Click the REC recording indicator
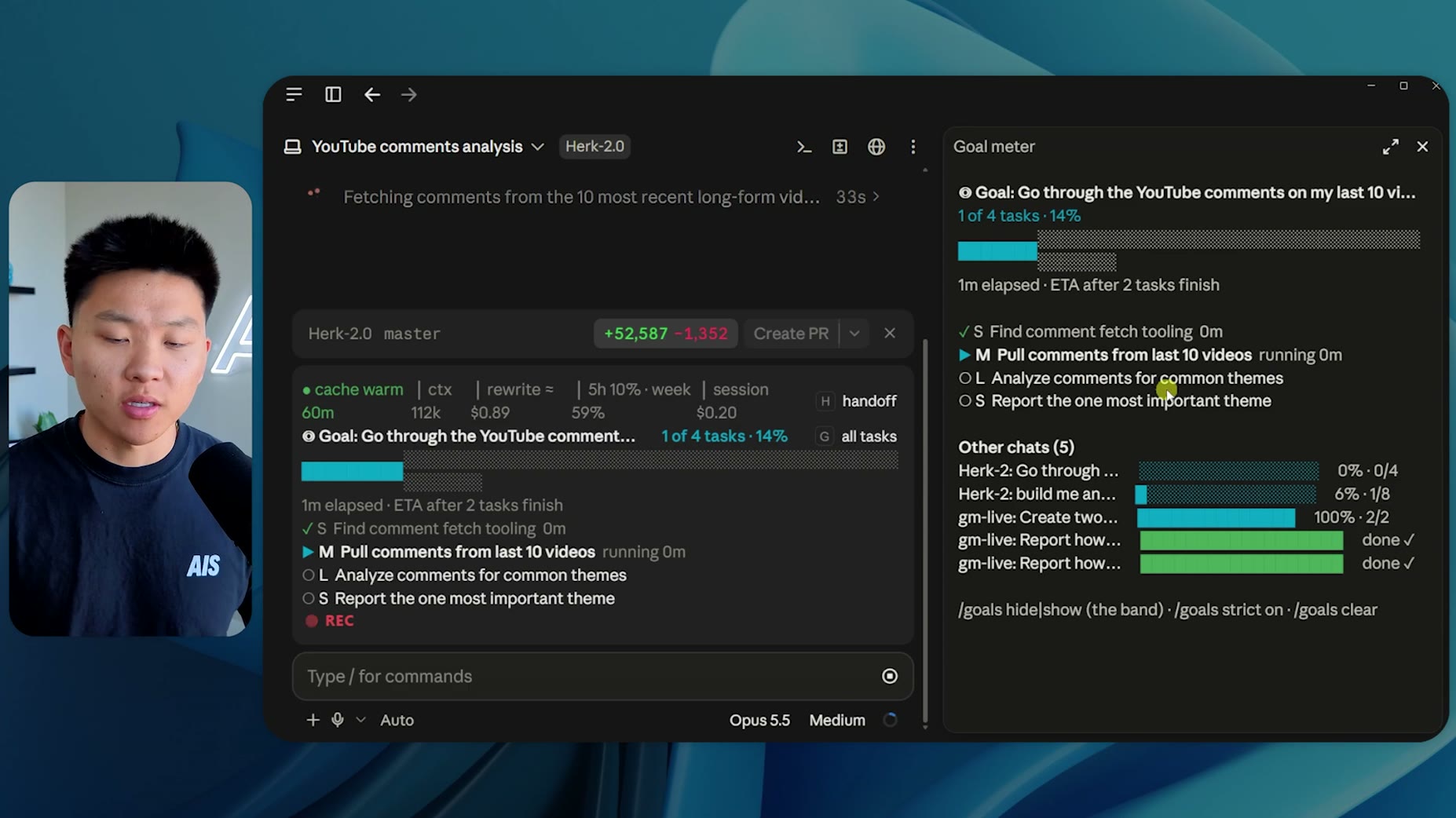The image size is (1456, 818). coord(330,621)
